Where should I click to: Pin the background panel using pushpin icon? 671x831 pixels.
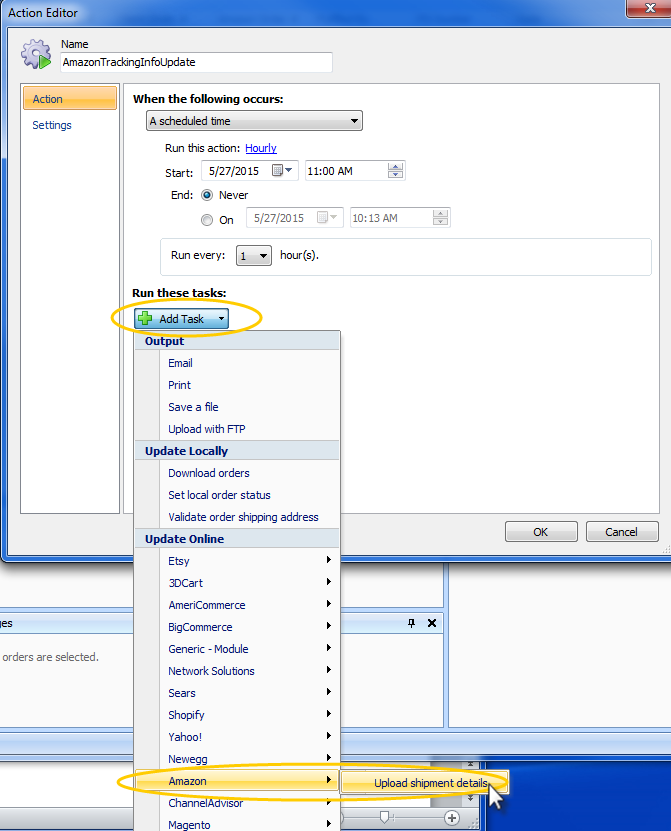411,623
